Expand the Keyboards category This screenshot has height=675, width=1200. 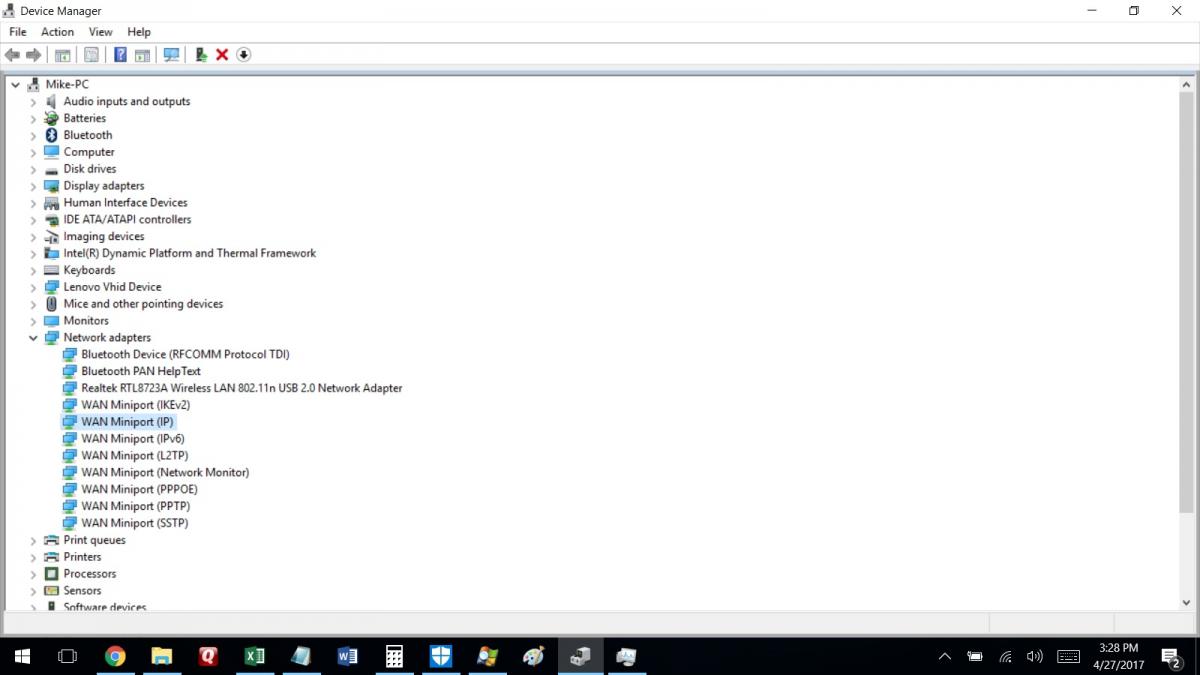(x=33, y=270)
